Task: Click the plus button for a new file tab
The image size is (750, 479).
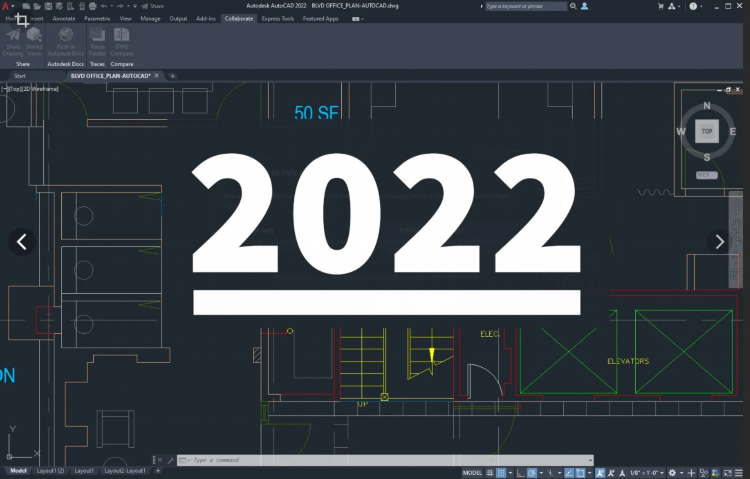Action: click(173, 76)
